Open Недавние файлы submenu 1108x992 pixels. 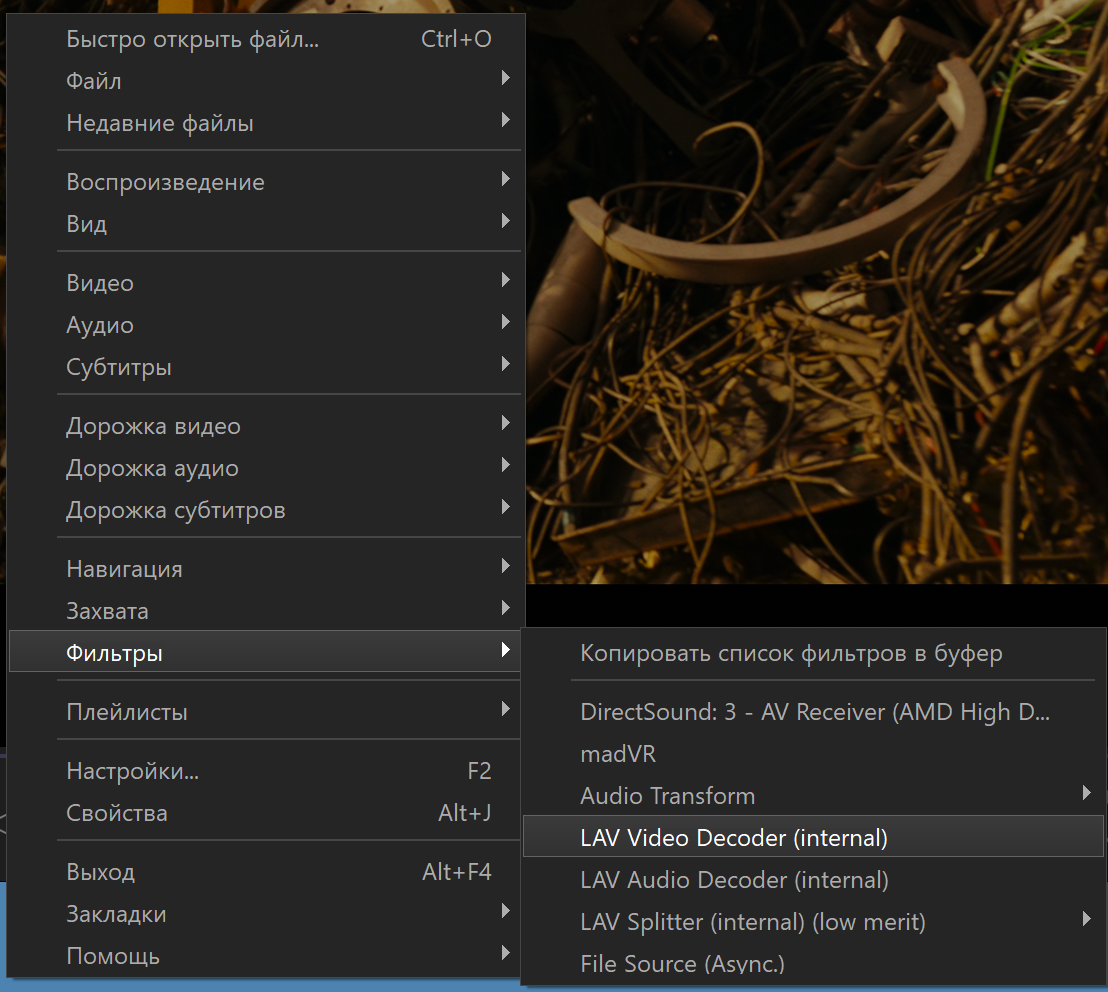coord(160,124)
